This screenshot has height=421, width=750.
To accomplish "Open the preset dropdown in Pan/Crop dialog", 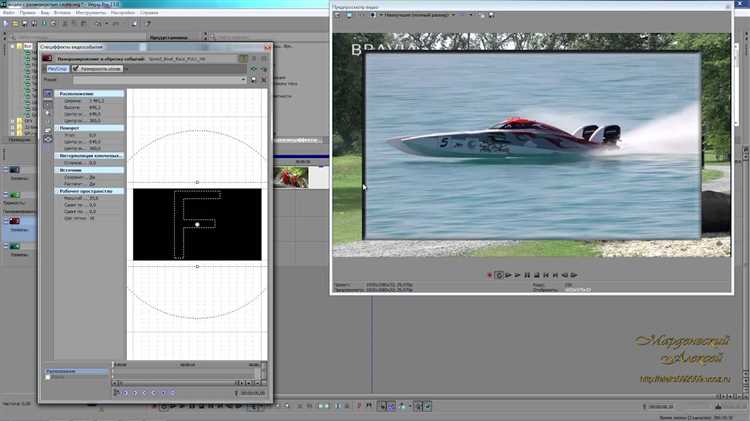I will click(242, 79).
